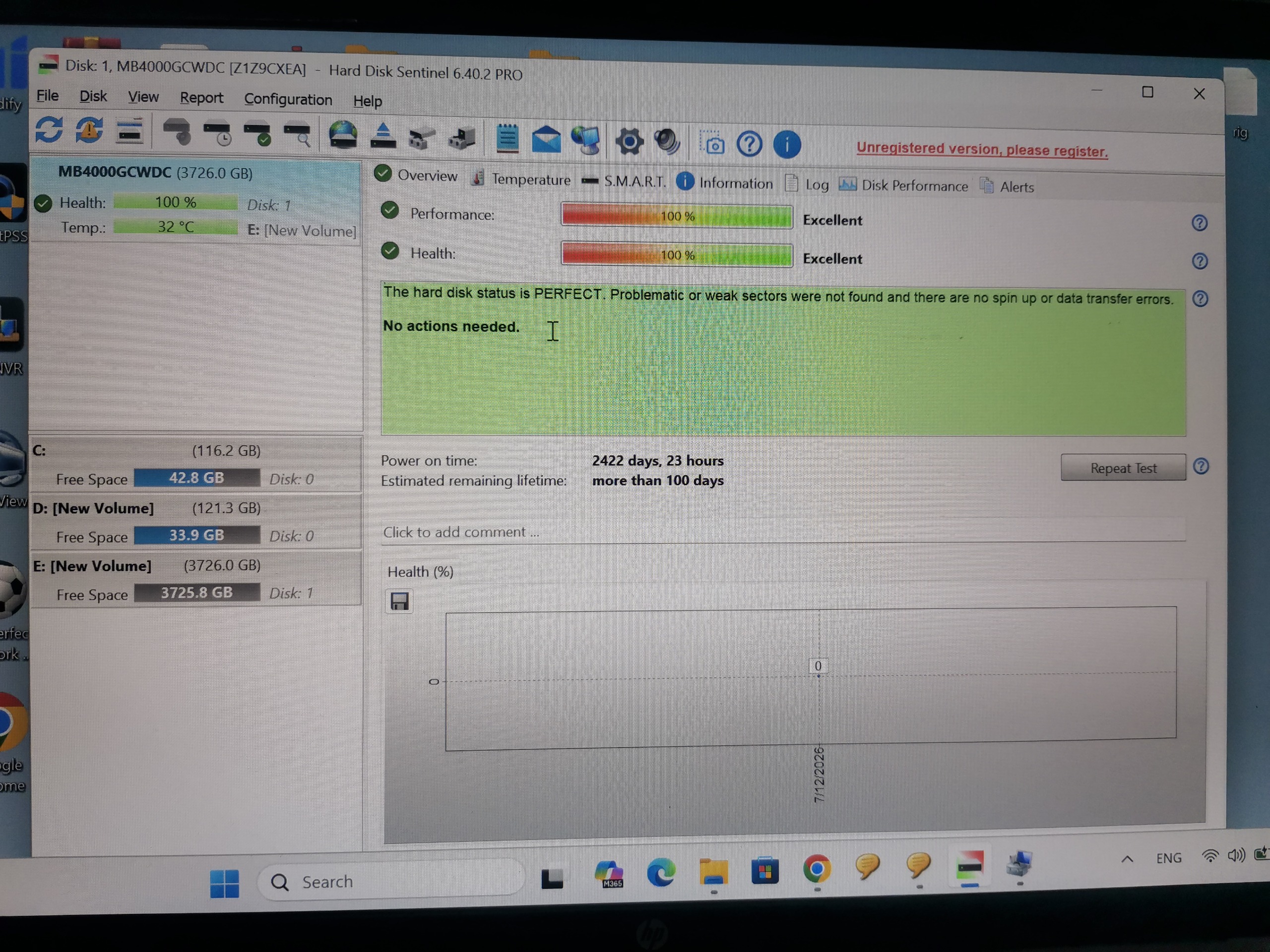Click the help icon beside status text box

coord(1200,299)
